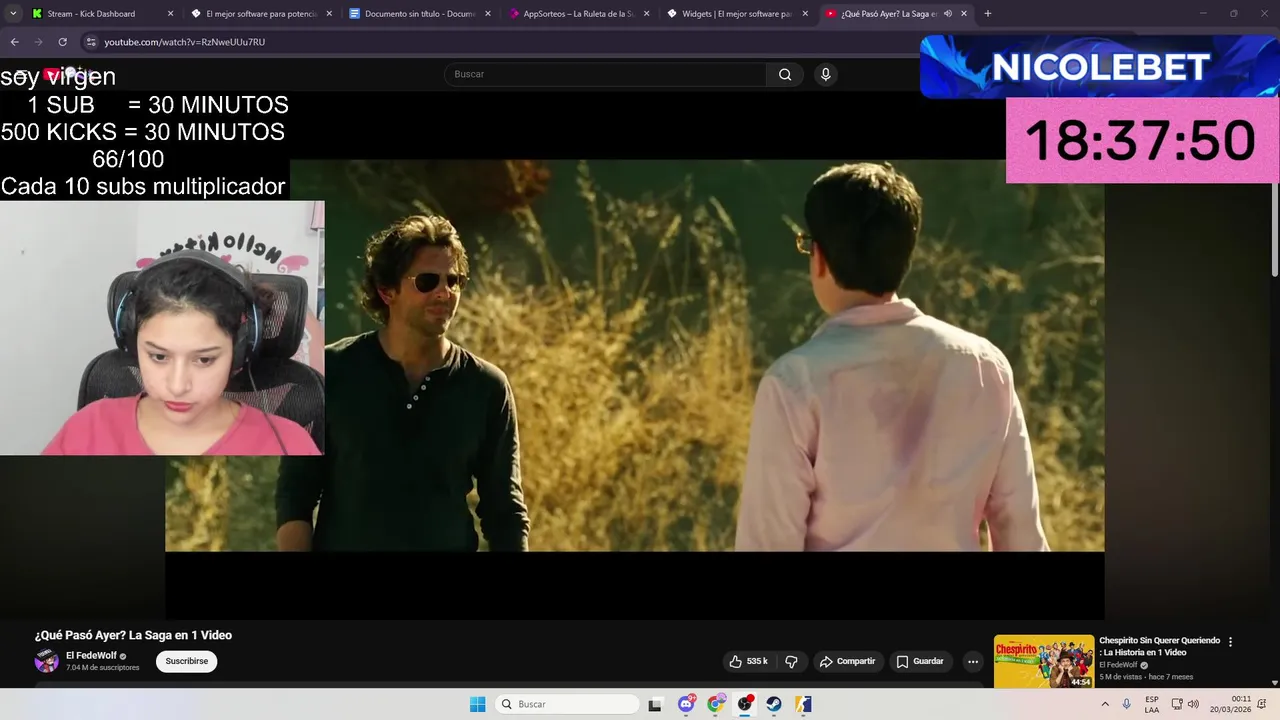Click the El FedeWolf name under Chespirito video

(x=1118, y=665)
